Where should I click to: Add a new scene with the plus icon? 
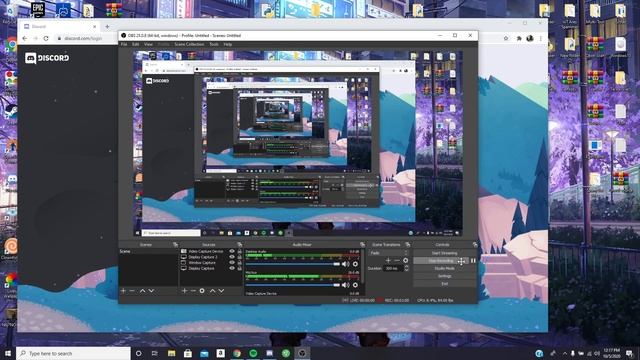click(x=123, y=291)
